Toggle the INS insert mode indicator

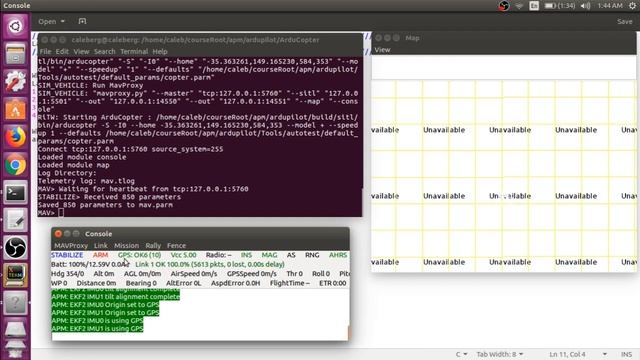tap(627, 354)
